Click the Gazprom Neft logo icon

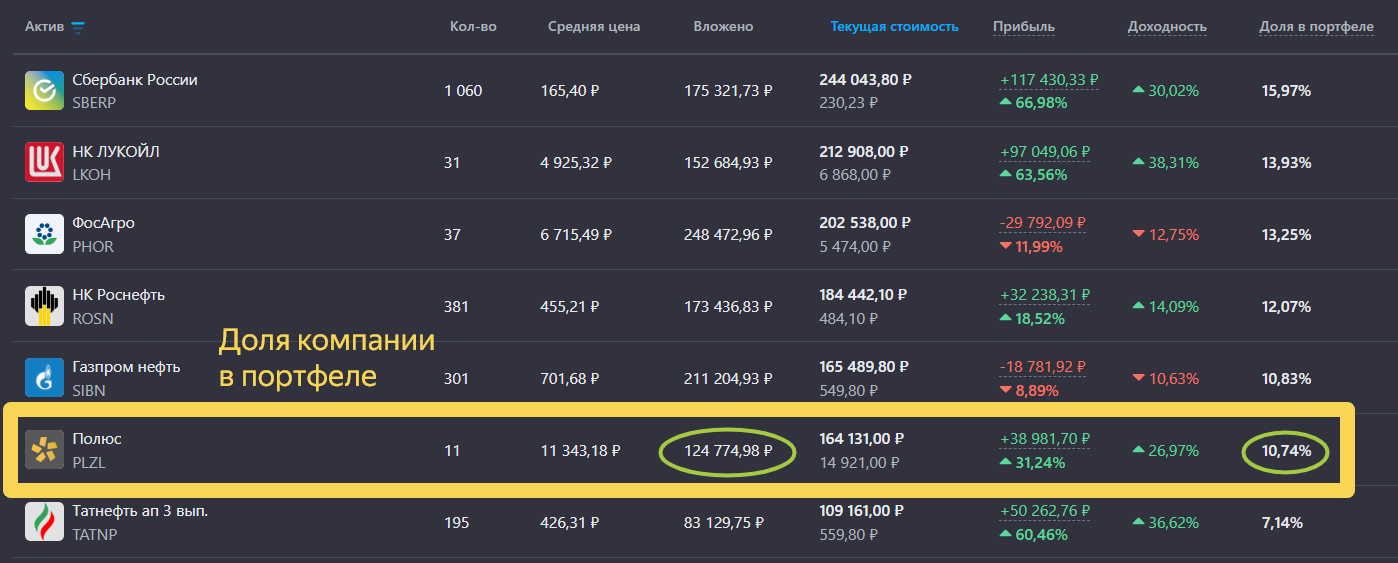(44, 379)
